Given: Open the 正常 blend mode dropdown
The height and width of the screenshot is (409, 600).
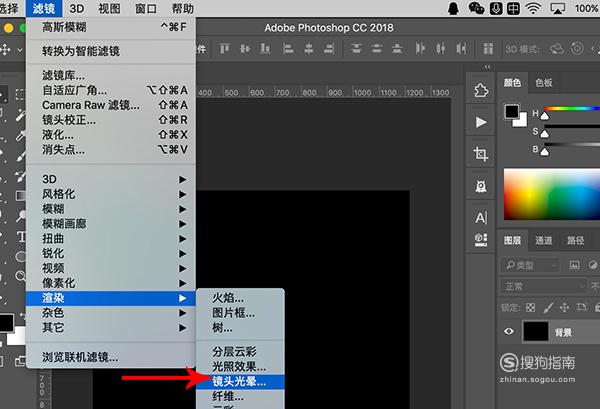Looking at the screenshot, I should (543, 286).
